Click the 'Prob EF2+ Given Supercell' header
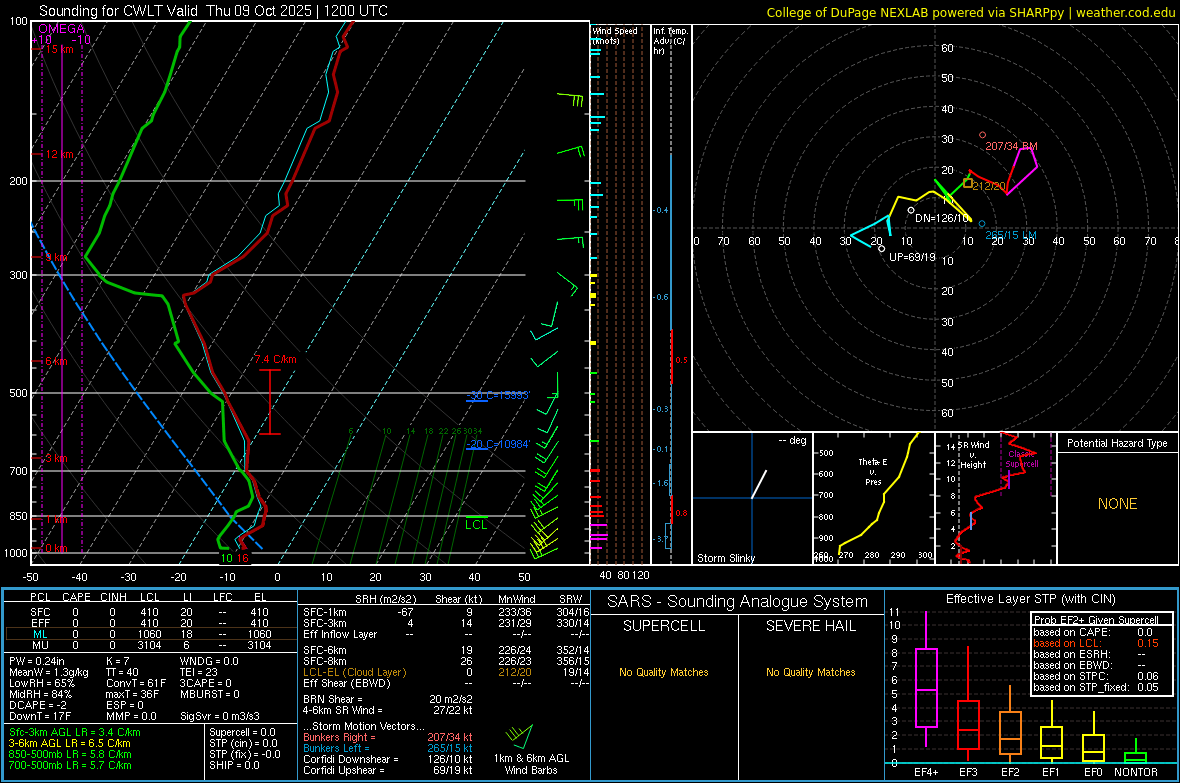The image size is (1180, 783). coord(1096,620)
